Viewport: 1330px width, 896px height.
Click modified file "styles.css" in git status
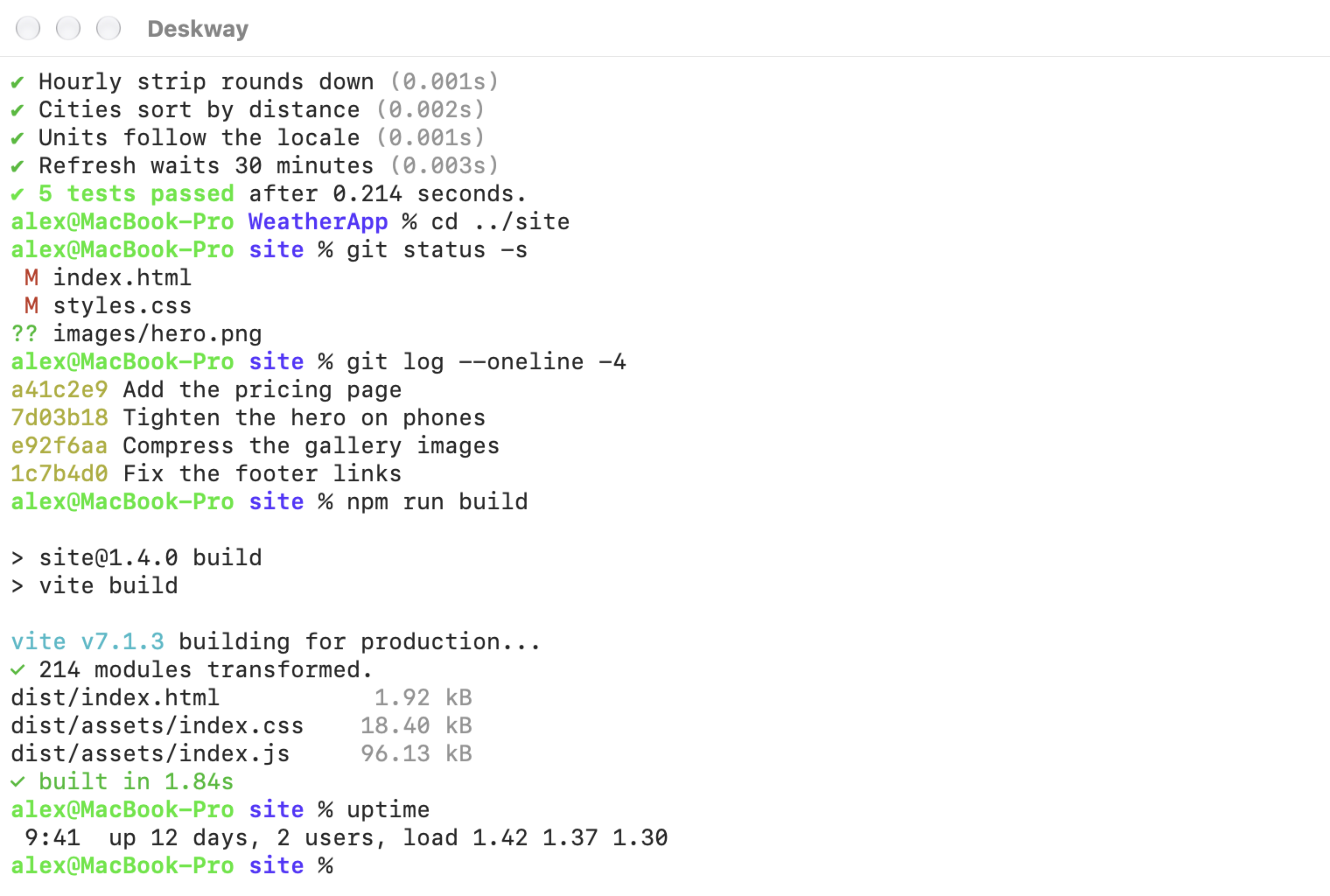tap(122, 305)
